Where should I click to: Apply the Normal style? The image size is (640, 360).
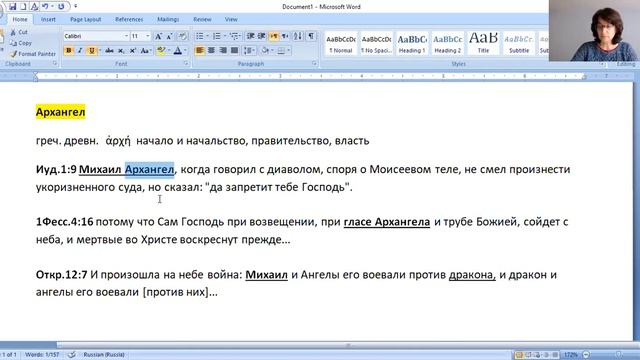coord(341,44)
